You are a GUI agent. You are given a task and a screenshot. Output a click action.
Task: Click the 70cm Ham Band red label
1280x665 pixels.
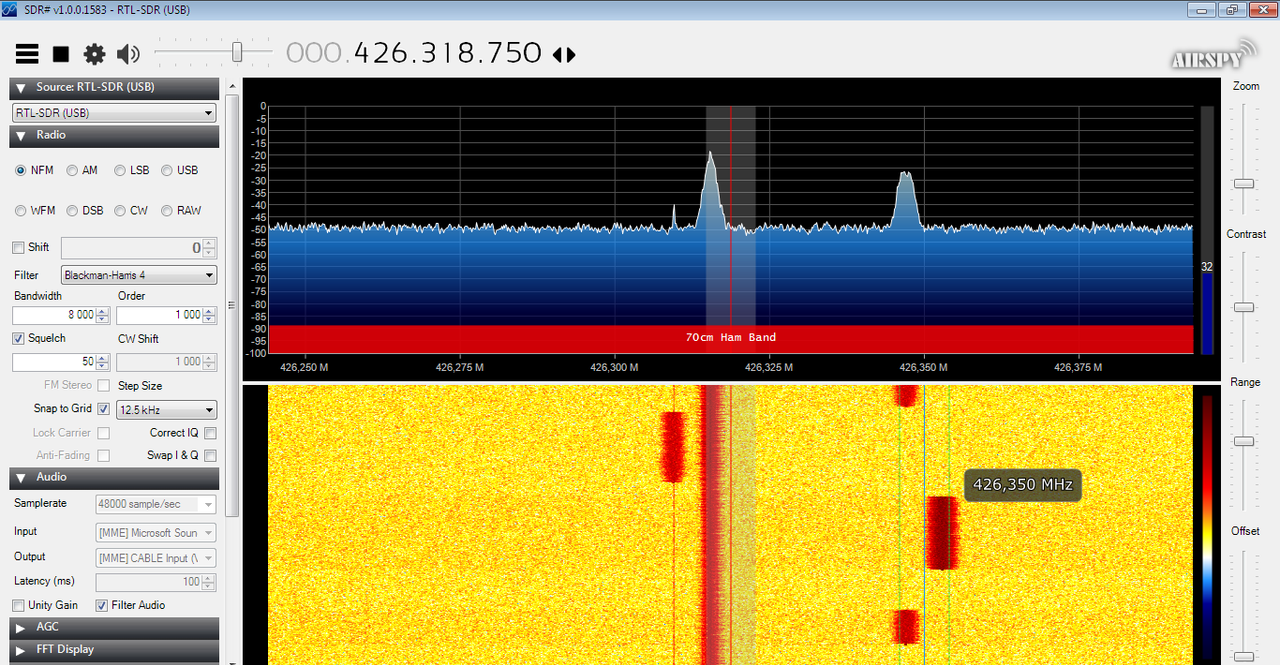[x=731, y=338]
